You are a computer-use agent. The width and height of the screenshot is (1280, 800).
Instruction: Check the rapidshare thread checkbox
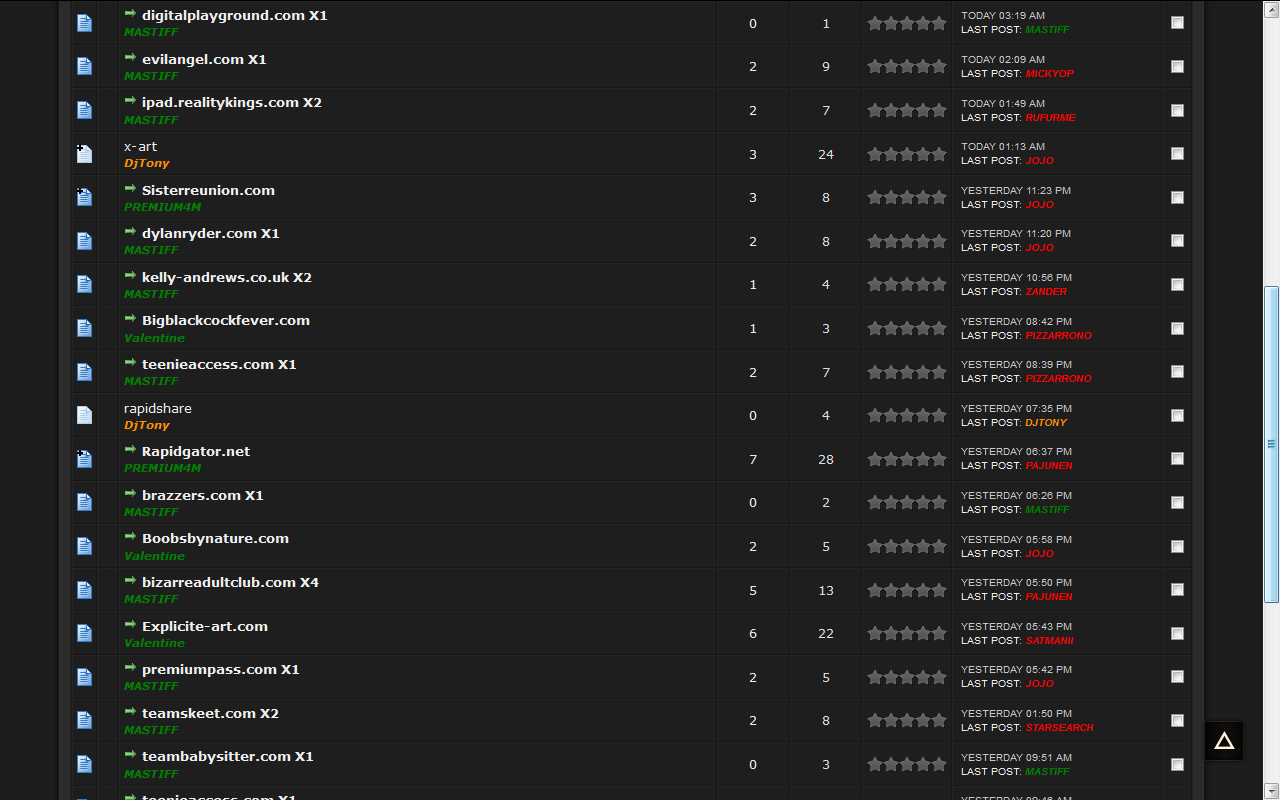click(x=1177, y=415)
